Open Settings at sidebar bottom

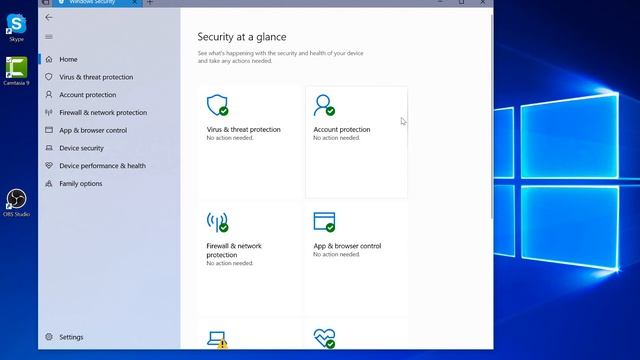click(x=71, y=337)
